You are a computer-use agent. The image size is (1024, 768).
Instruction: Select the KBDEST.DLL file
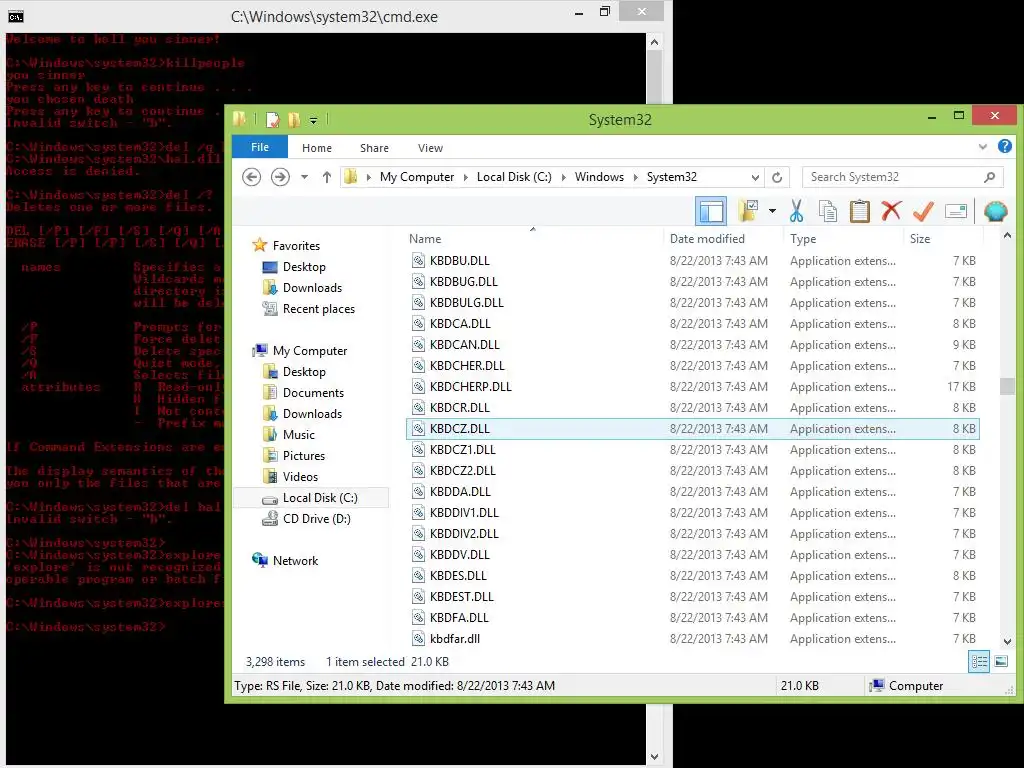462,596
